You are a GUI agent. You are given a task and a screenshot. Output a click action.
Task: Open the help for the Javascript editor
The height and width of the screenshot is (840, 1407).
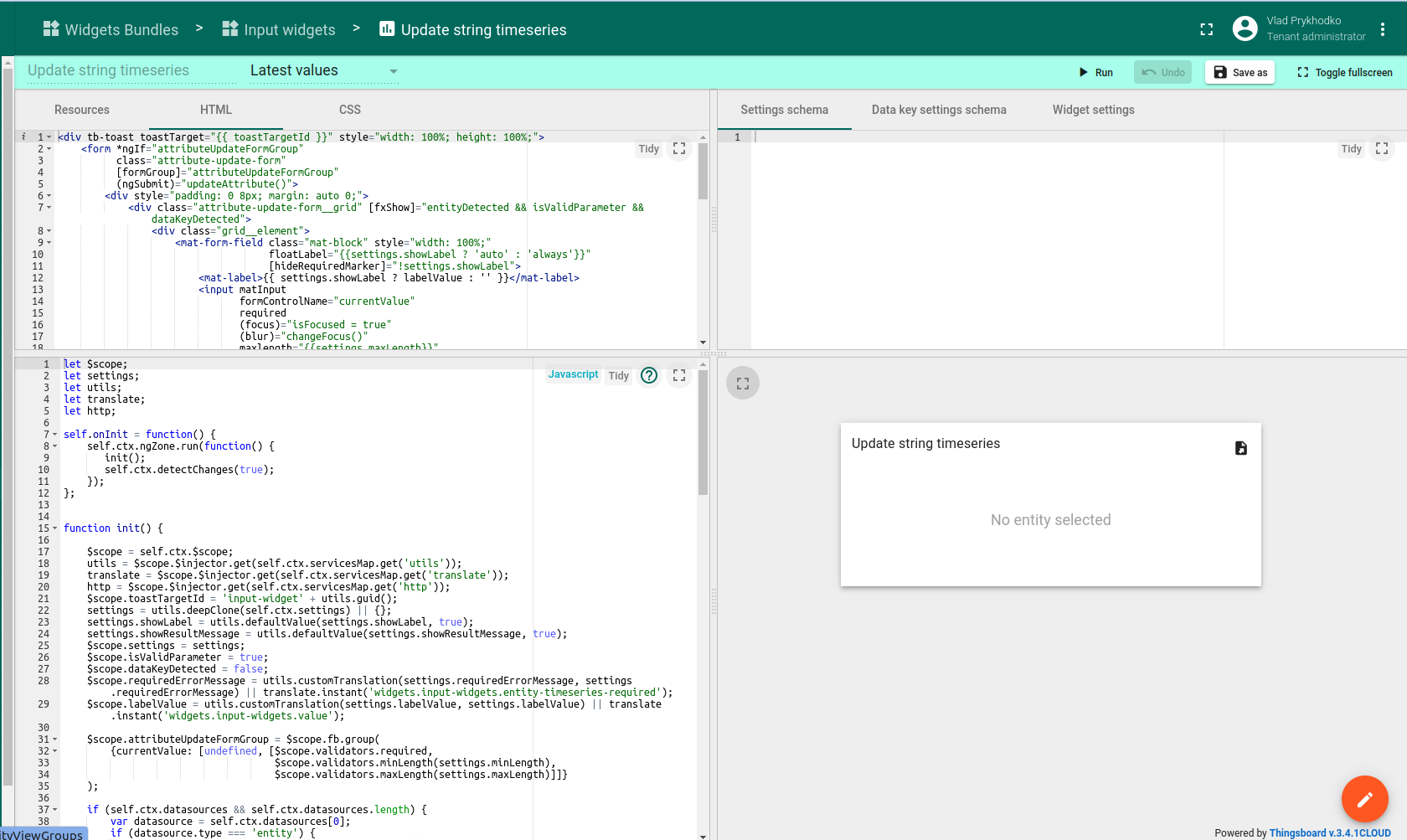[x=648, y=375]
